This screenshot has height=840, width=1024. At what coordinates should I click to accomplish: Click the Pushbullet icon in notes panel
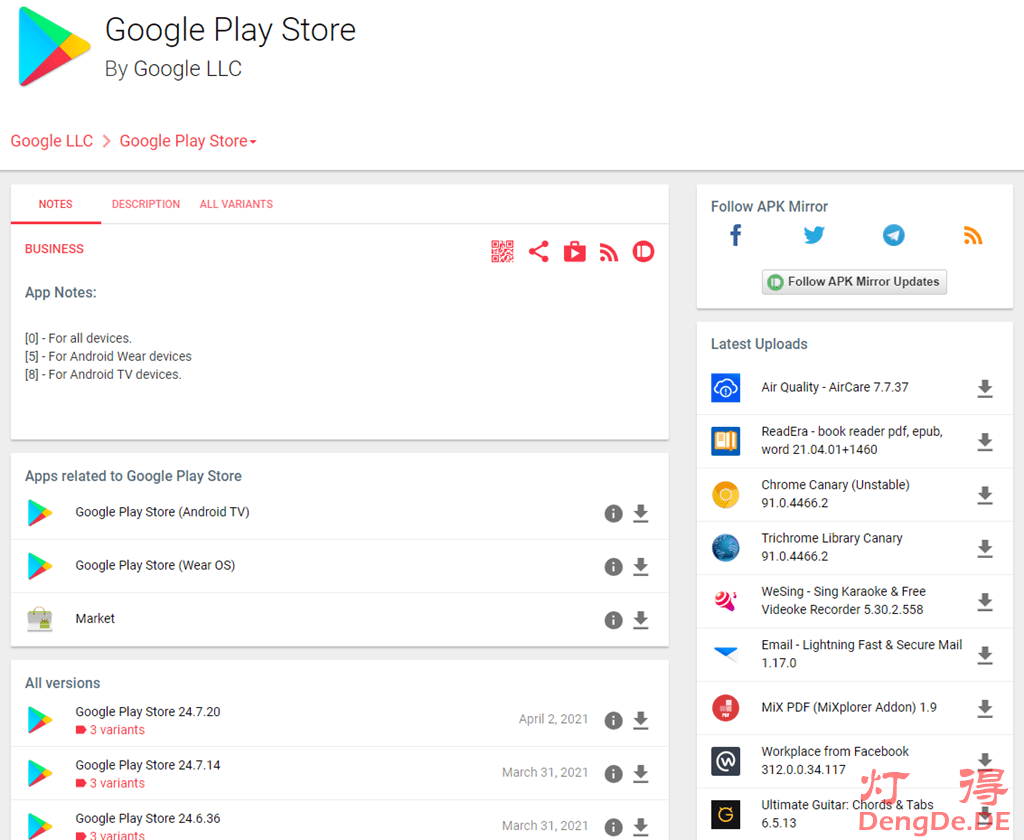tap(643, 251)
